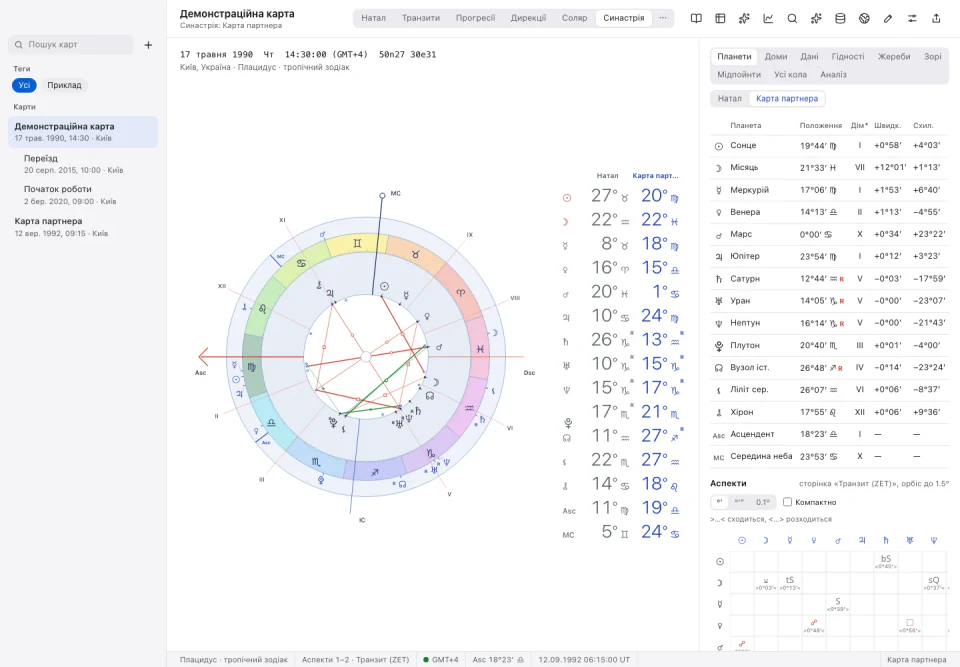Click Аспекти 1–2 · Транзит (ZET) status item
Screen dimensions: 960x667
355,660
